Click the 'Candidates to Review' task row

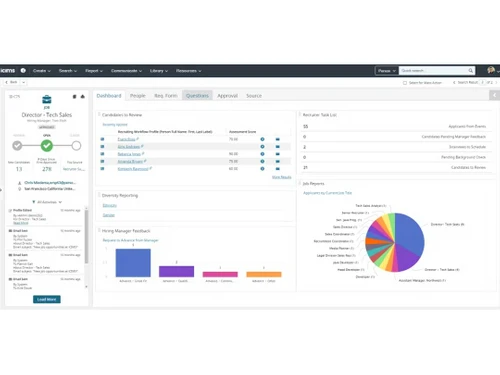(396, 167)
